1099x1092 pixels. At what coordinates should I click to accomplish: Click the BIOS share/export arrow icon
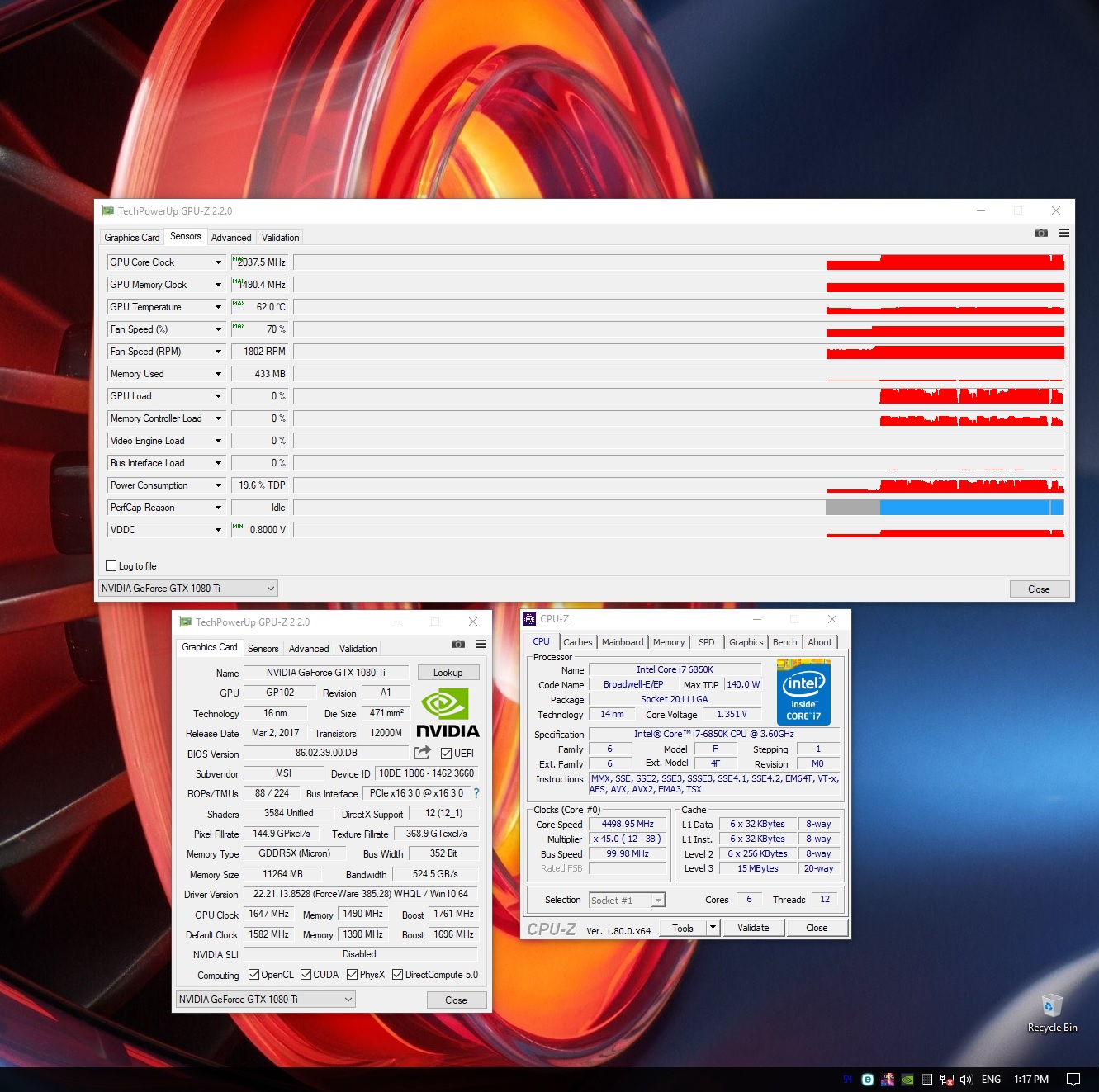click(x=422, y=752)
